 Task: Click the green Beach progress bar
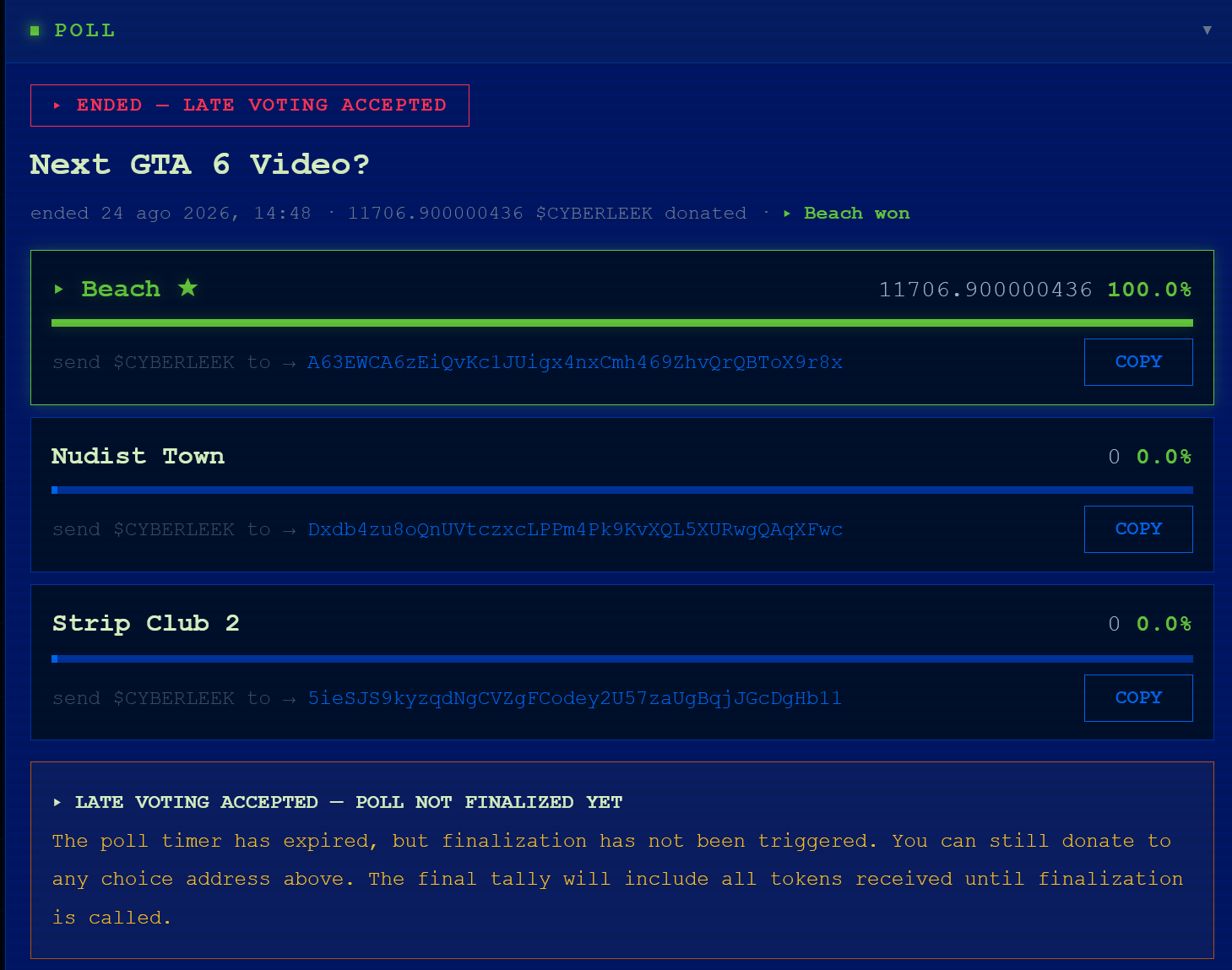(622, 322)
